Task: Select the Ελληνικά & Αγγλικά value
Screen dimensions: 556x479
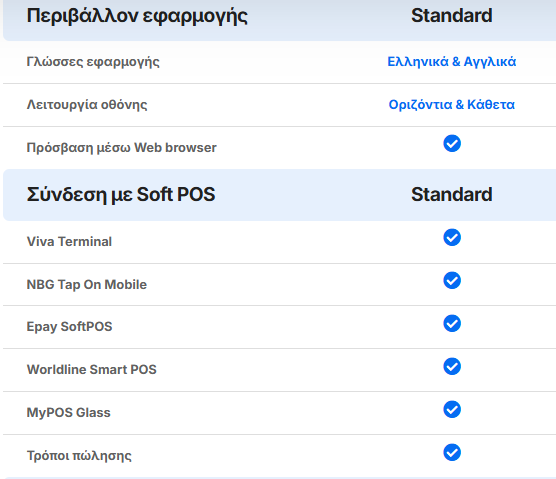Action: pyautogui.click(x=451, y=62)
